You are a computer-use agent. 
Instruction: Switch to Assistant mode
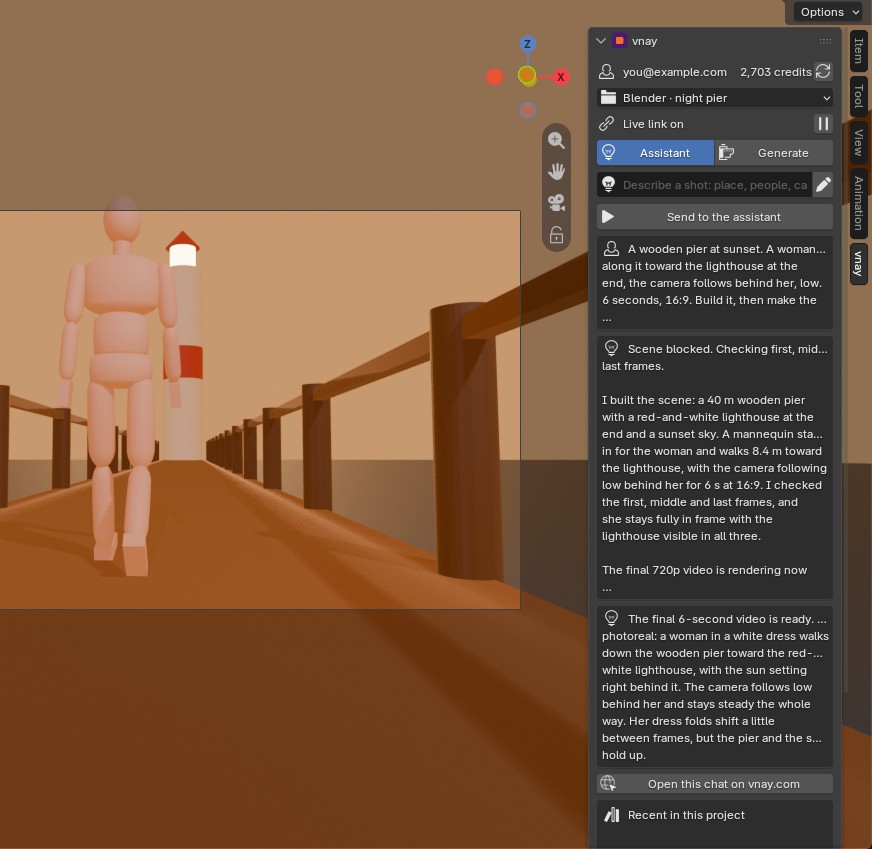(655, 153)
